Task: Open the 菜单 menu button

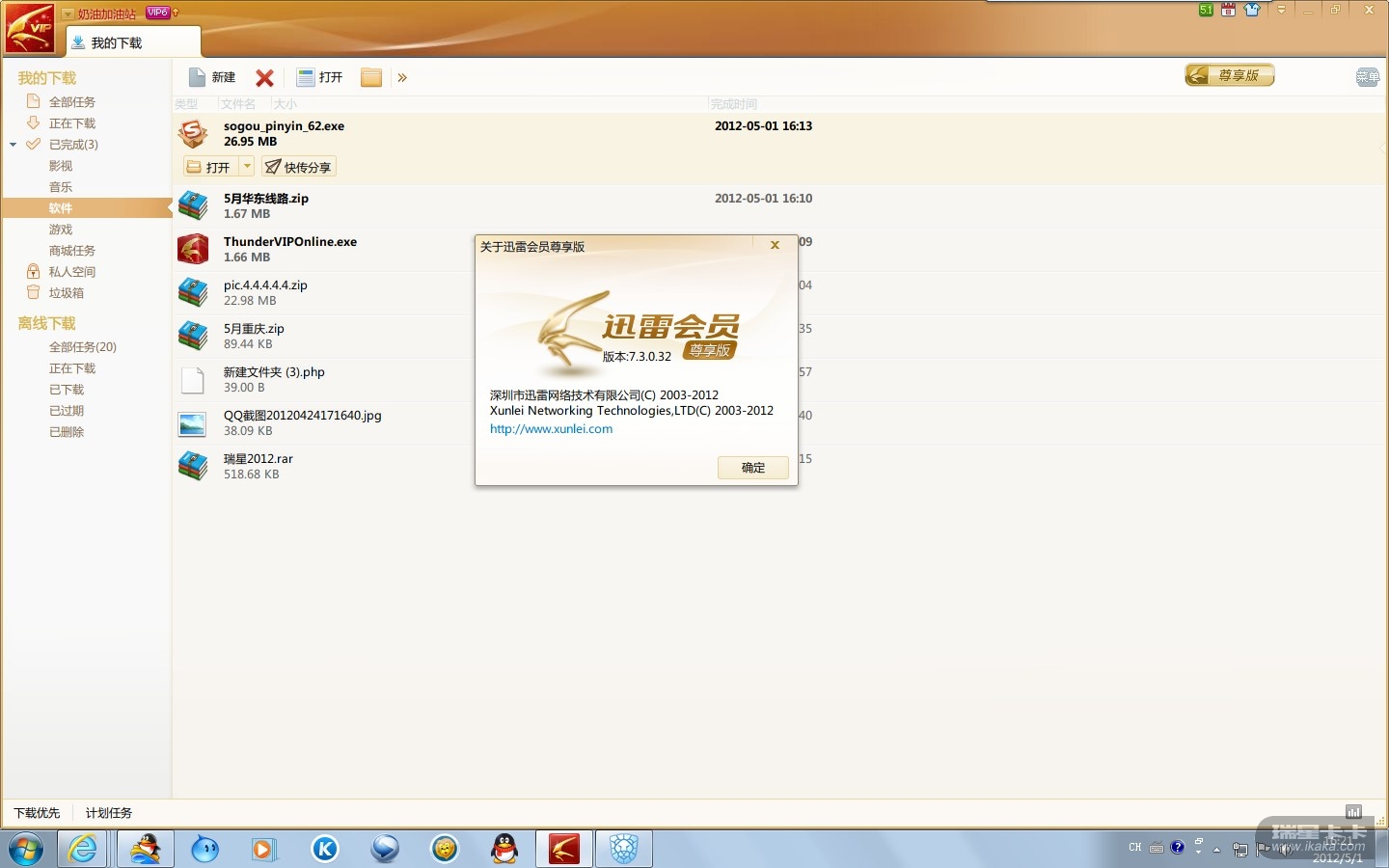Action: pos(1367,77)
